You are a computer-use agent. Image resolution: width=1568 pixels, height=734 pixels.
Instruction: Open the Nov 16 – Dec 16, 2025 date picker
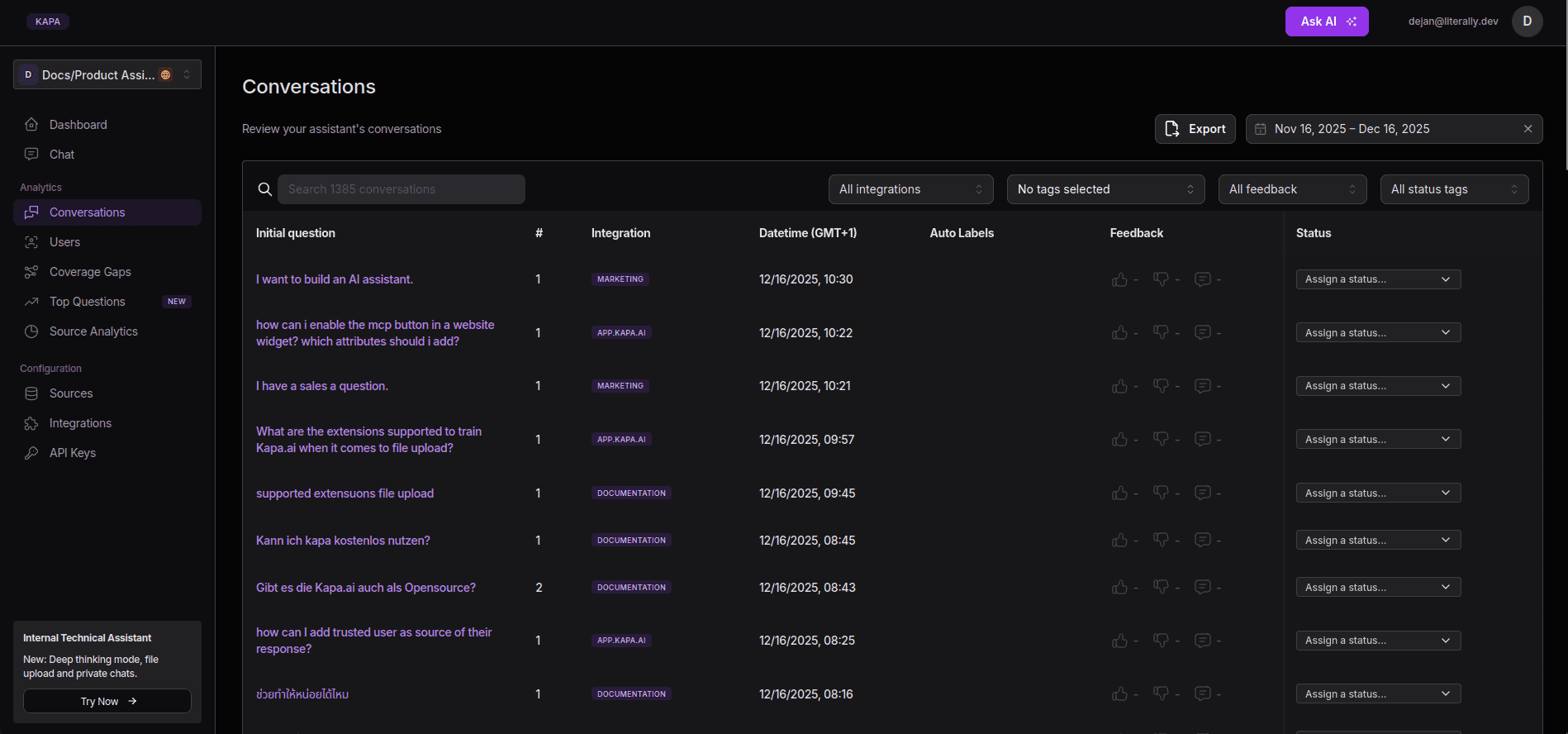[x=1394, y=129]
